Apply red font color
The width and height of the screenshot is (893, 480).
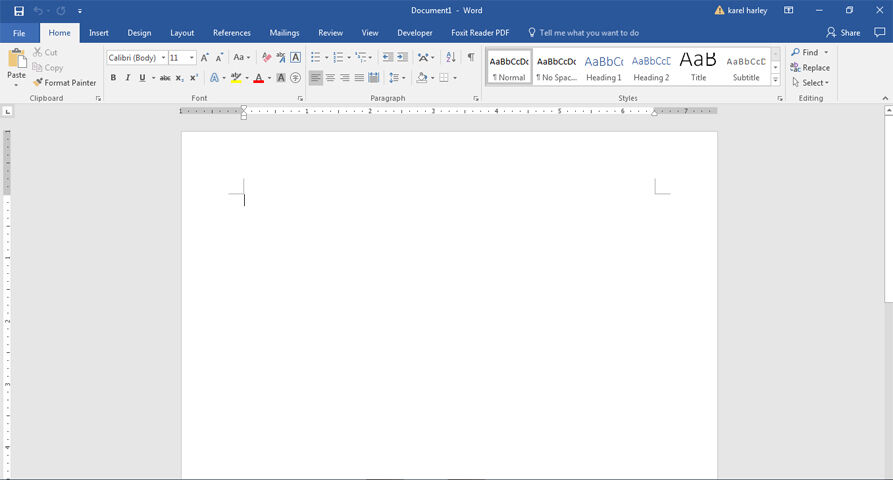pyautogui.click(x=259, y=77)
